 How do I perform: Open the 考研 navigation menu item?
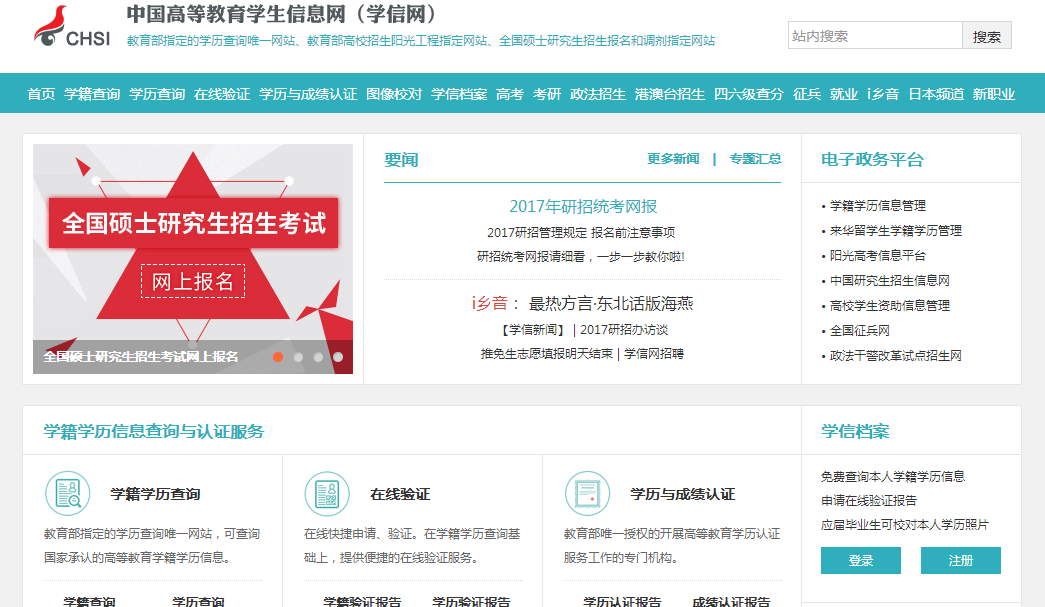coord(547,94)
